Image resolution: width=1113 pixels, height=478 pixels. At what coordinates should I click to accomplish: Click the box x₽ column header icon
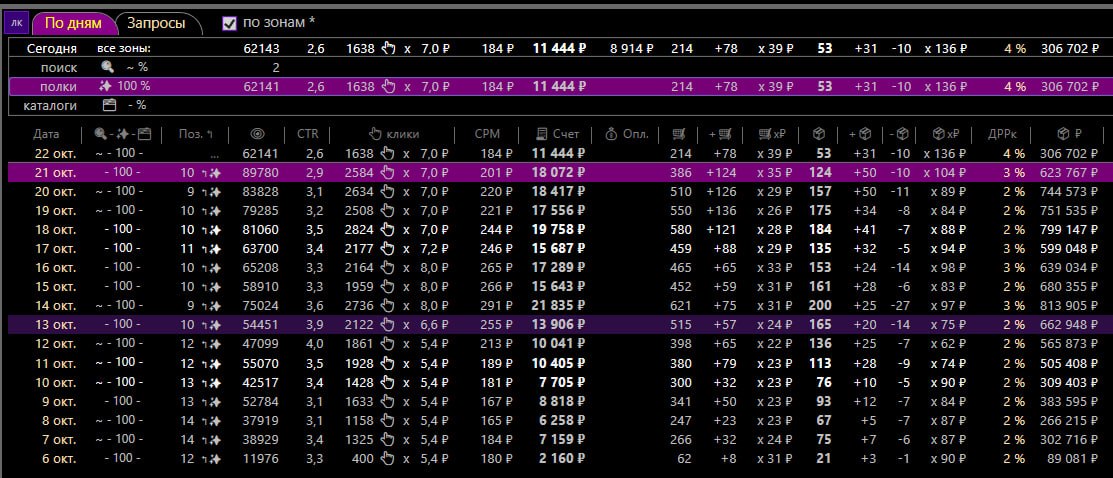[948, 134]
